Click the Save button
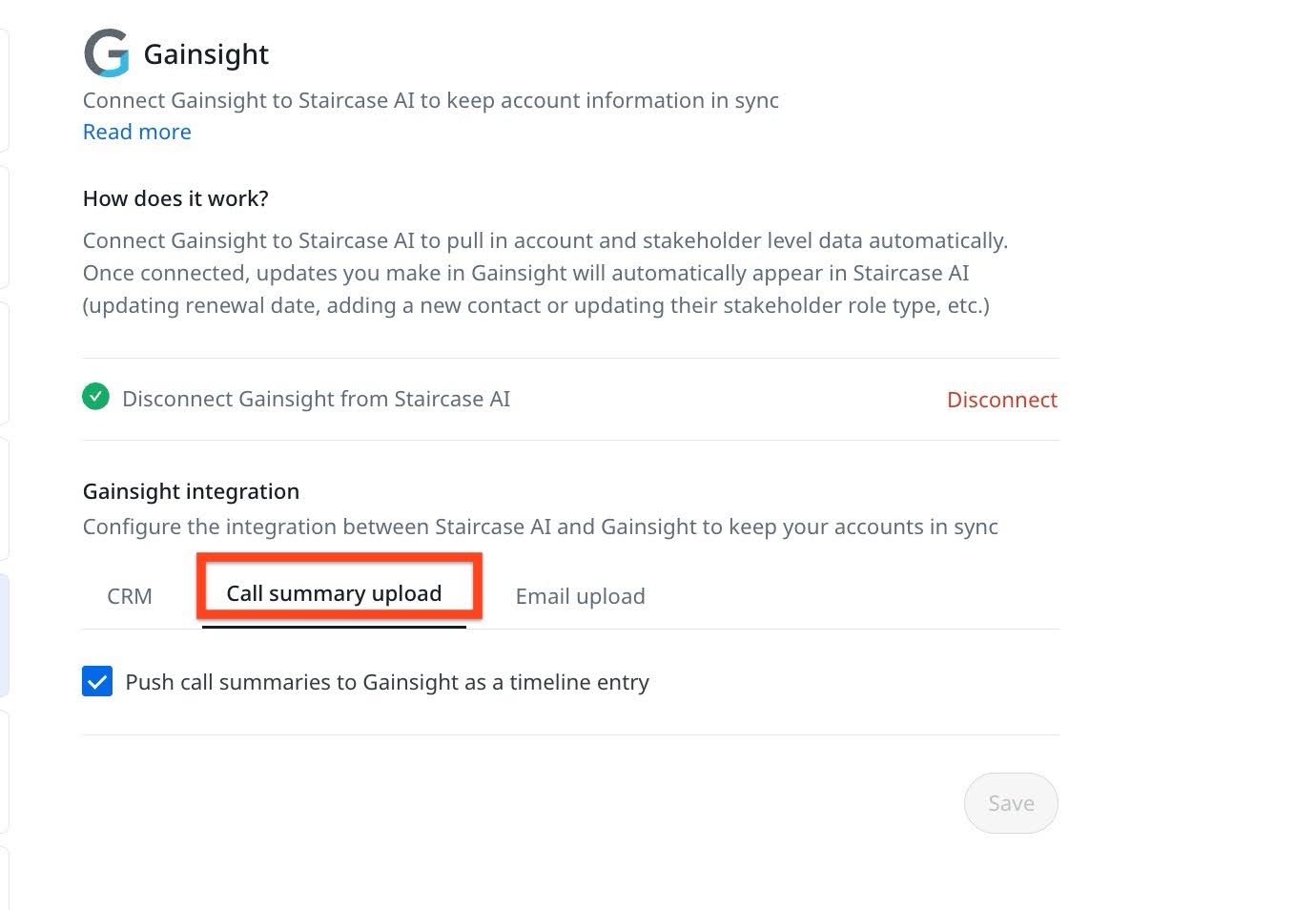This screenshot has height=910, width=1316. point(1010,802)
